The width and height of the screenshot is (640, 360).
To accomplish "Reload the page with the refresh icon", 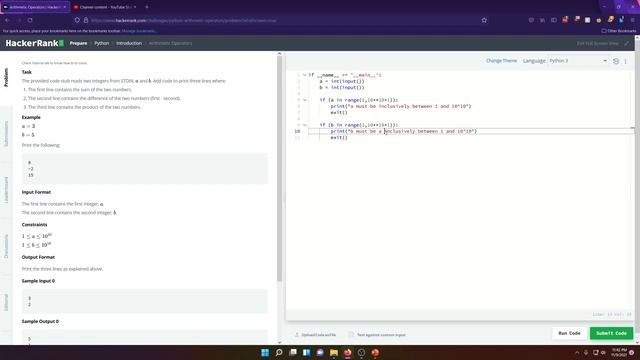I will [30, 20].
